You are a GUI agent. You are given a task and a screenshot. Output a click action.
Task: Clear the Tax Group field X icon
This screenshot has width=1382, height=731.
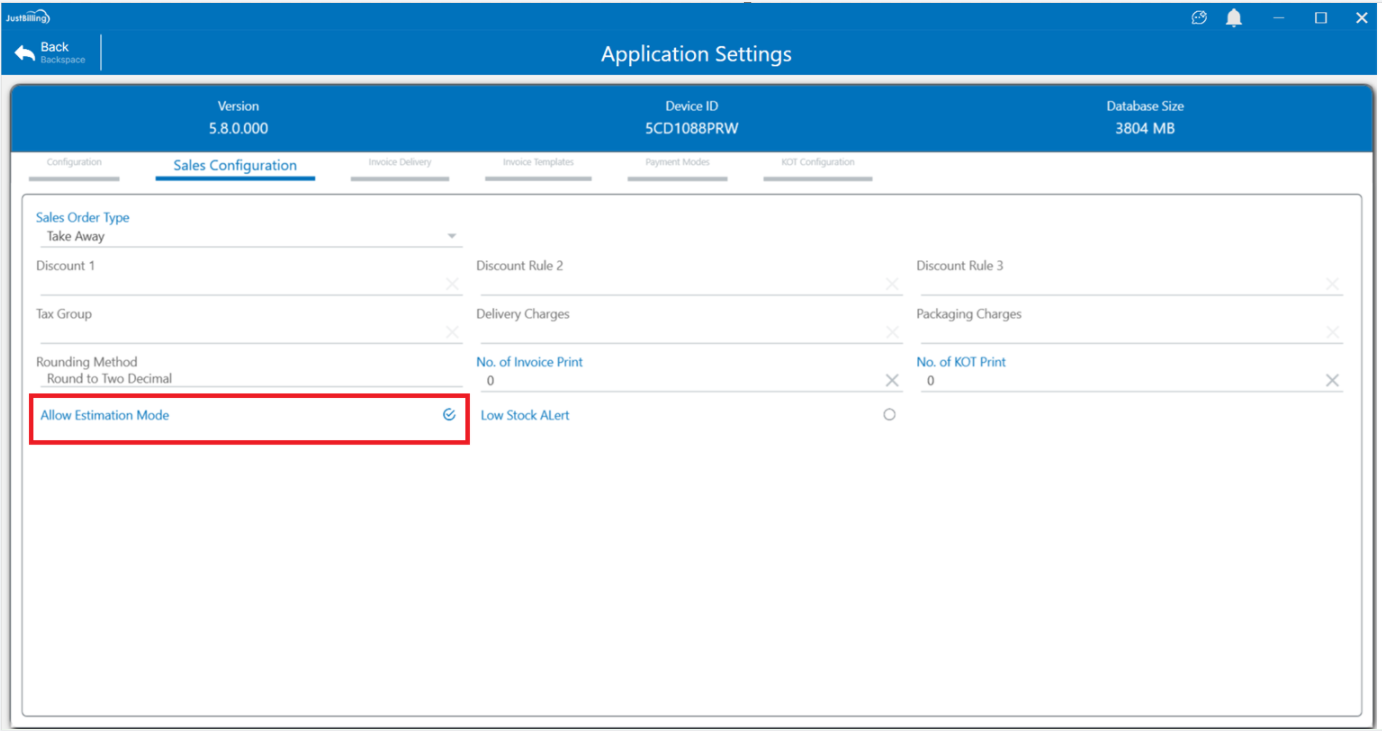452,332
